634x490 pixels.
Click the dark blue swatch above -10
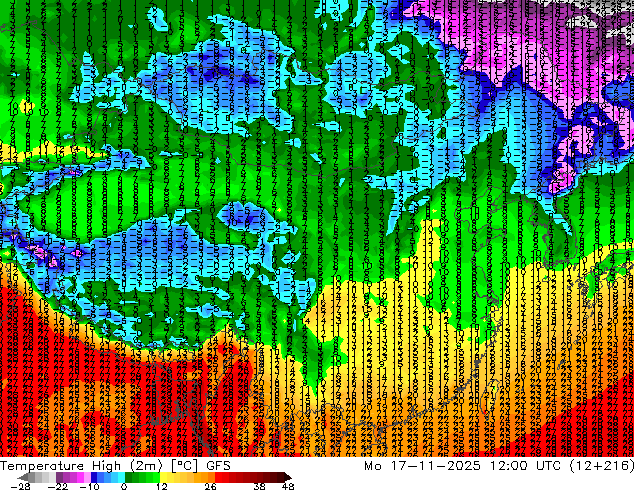94,478
